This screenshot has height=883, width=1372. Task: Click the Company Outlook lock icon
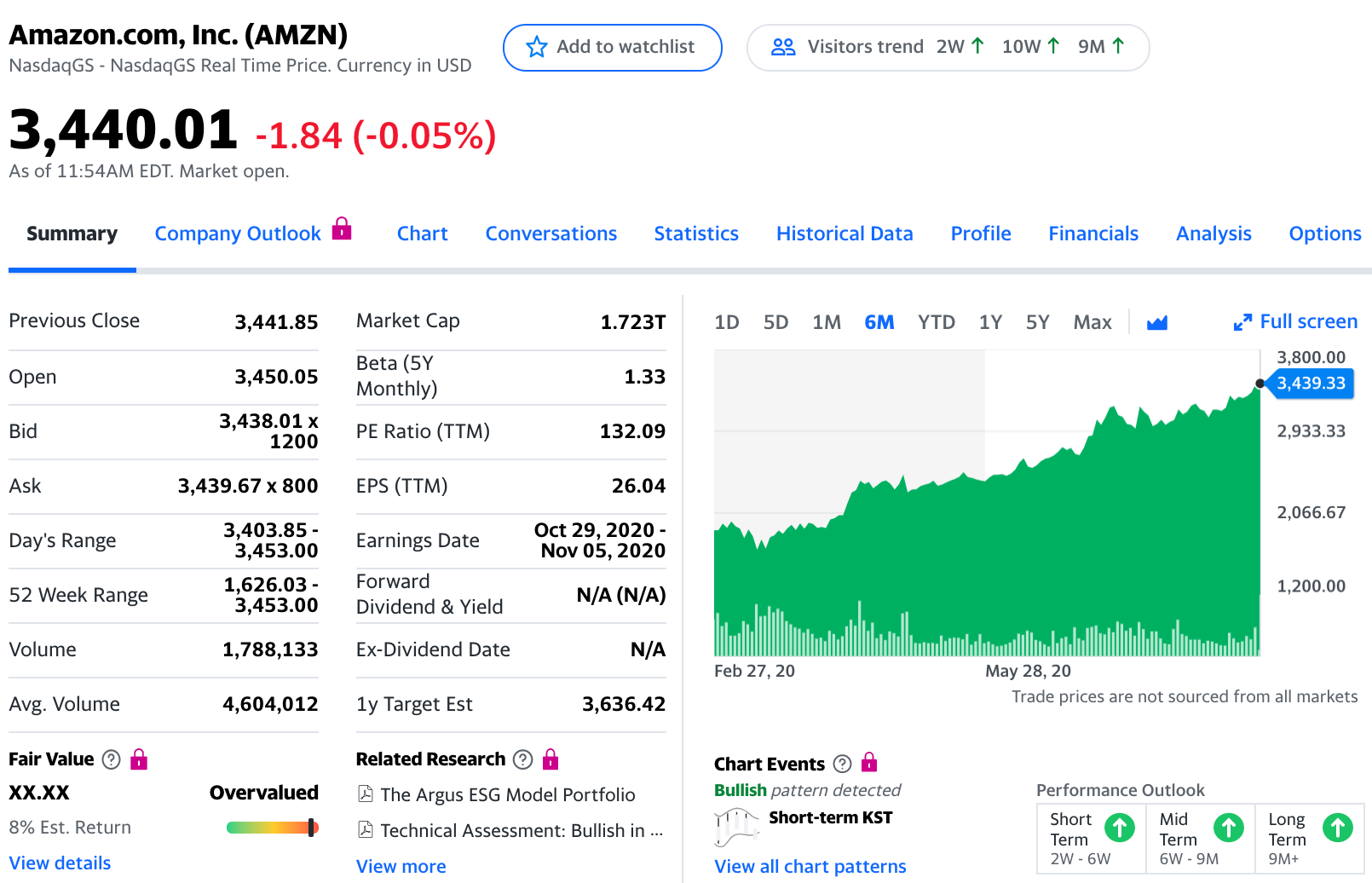pyautogui.click(x=342, y=228)
